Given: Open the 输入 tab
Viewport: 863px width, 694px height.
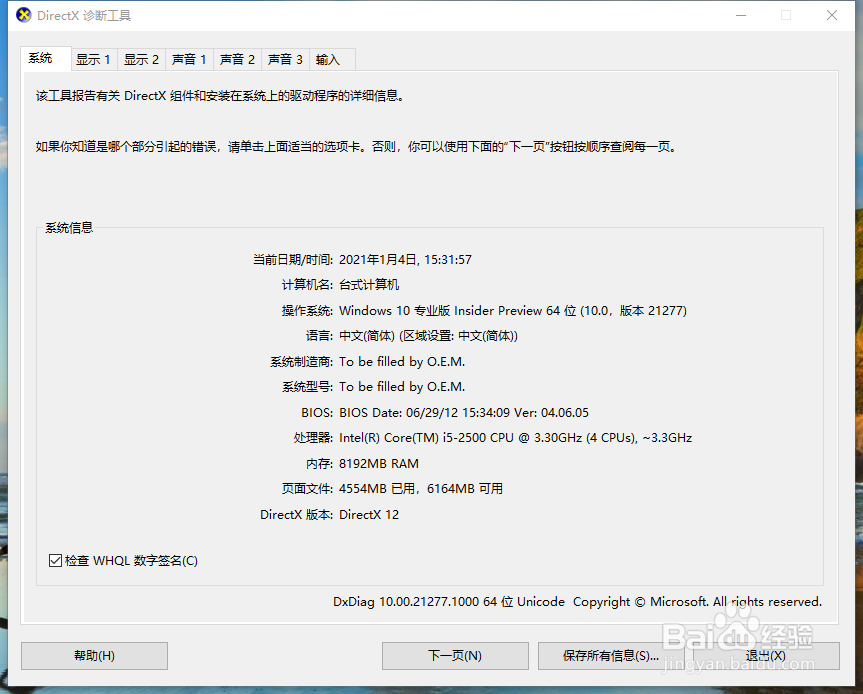Looking at the screenshot, I should (x=327, y=59).
